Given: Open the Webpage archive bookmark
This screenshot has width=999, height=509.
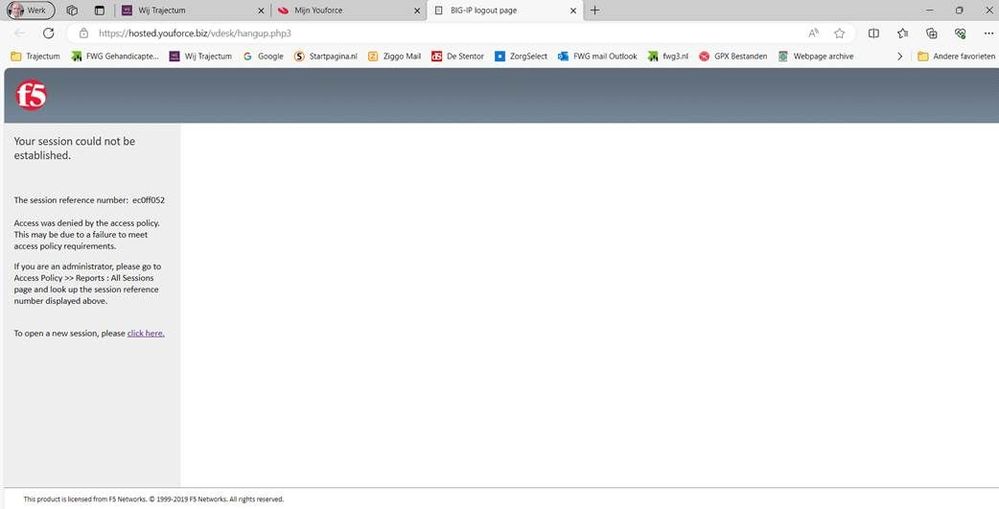Looking at the screenshot, I should tap(816, 56).
